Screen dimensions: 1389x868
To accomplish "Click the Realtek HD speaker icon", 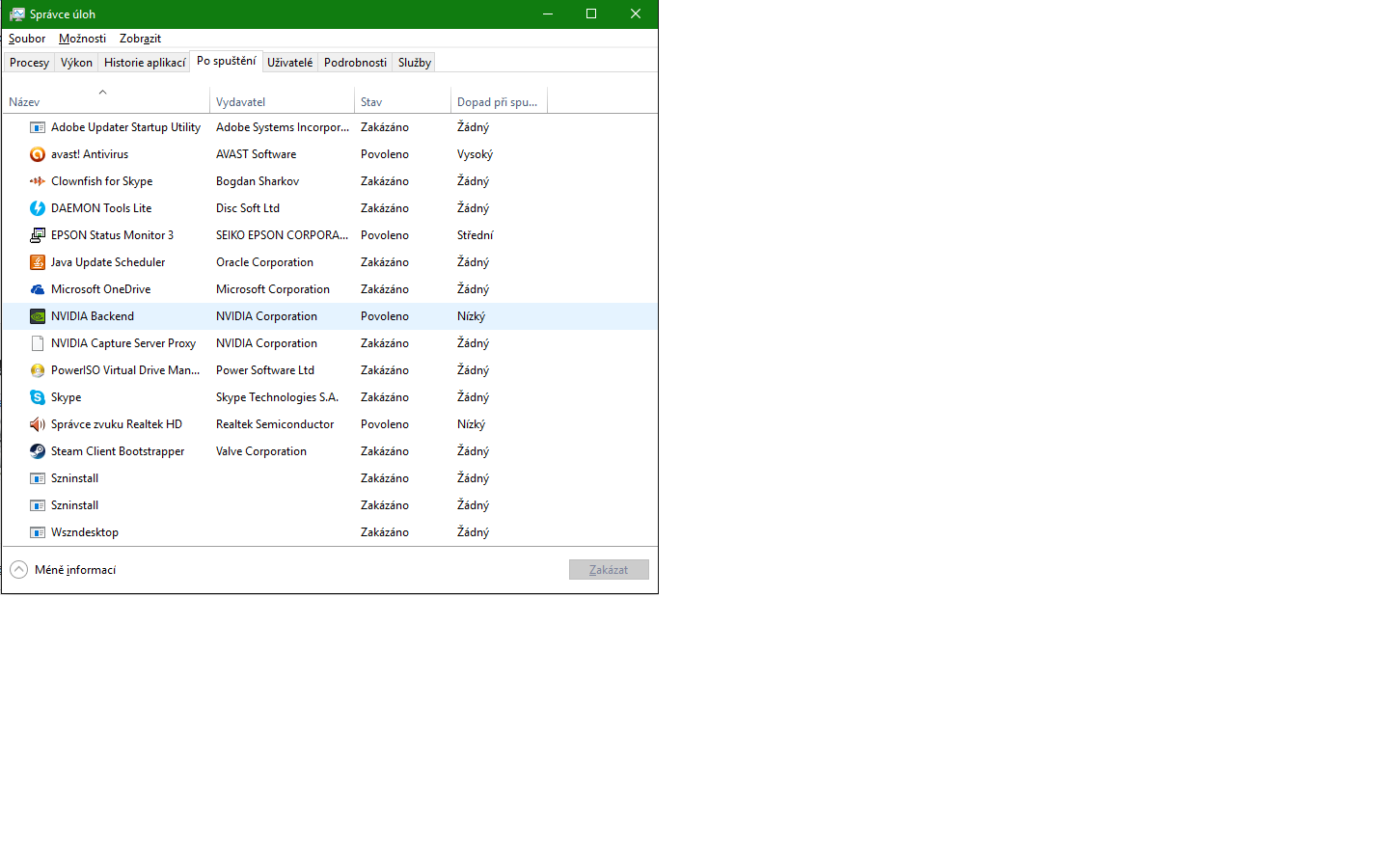I will 38,424.
